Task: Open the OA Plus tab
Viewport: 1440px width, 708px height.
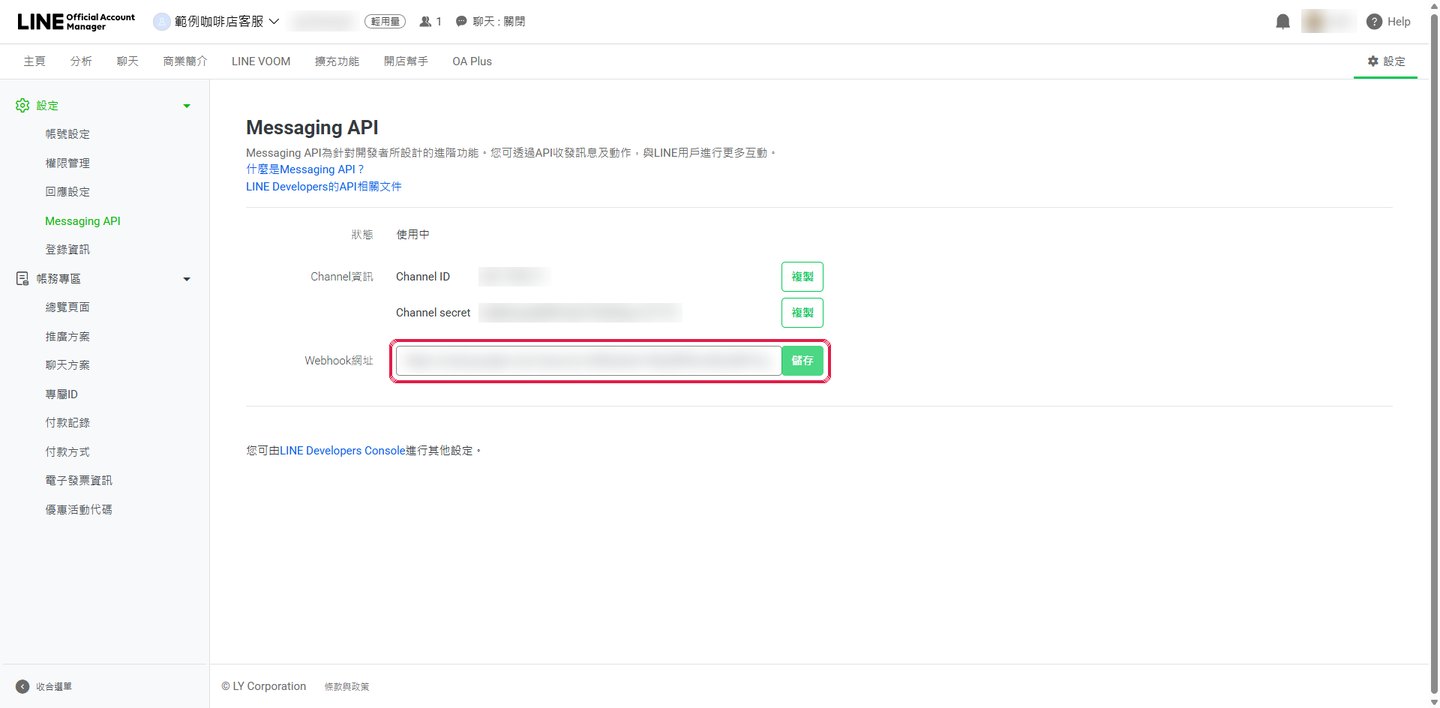Action: coord(472,61)
